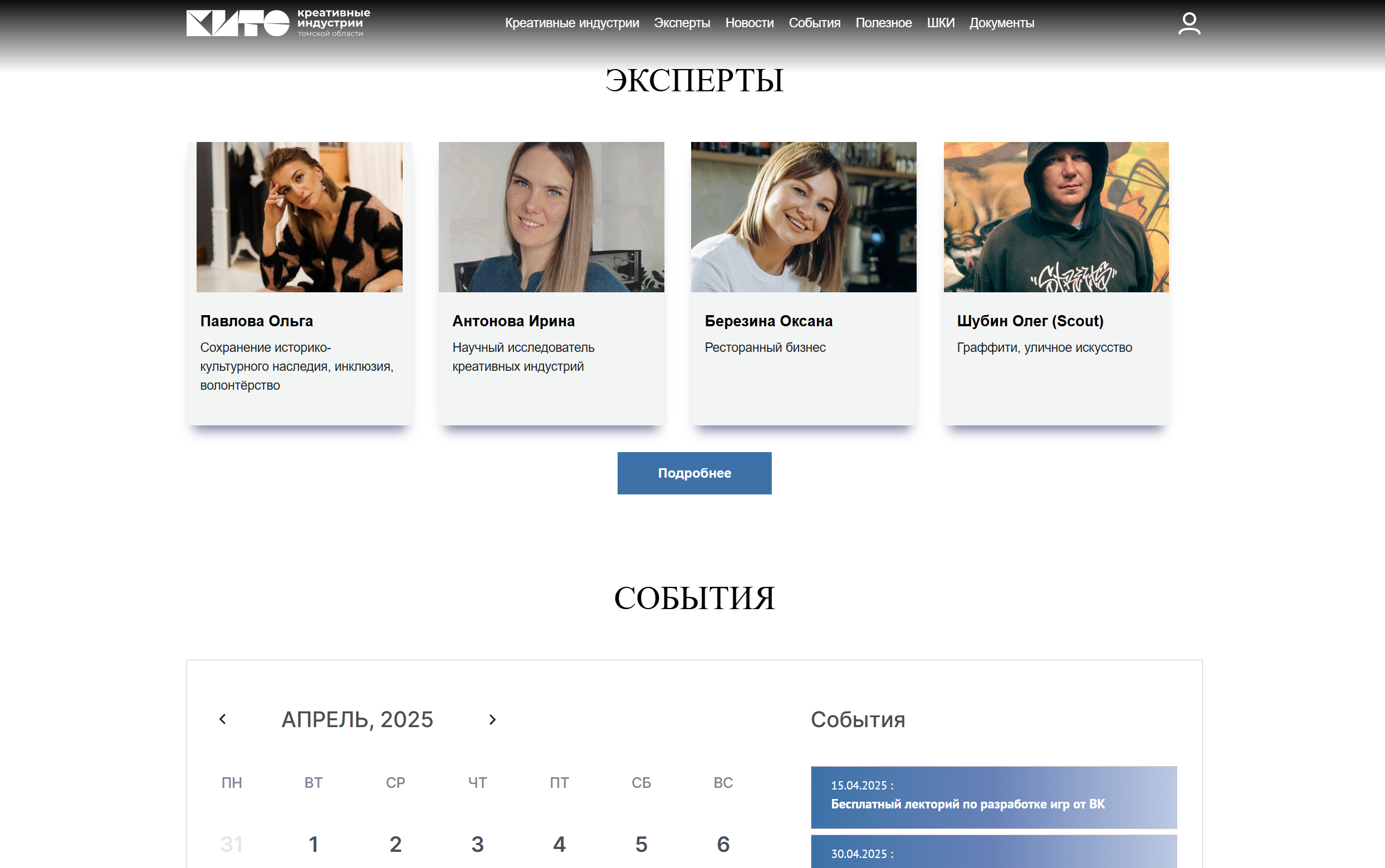Select April 1 in the calendar
The image size is (1385, 868).
click(314, 844)
